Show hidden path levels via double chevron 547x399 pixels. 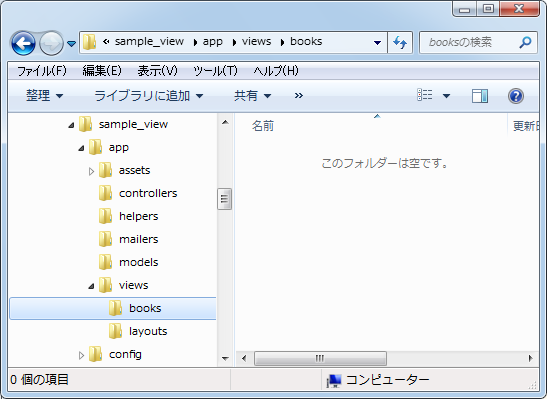(106, 42)
